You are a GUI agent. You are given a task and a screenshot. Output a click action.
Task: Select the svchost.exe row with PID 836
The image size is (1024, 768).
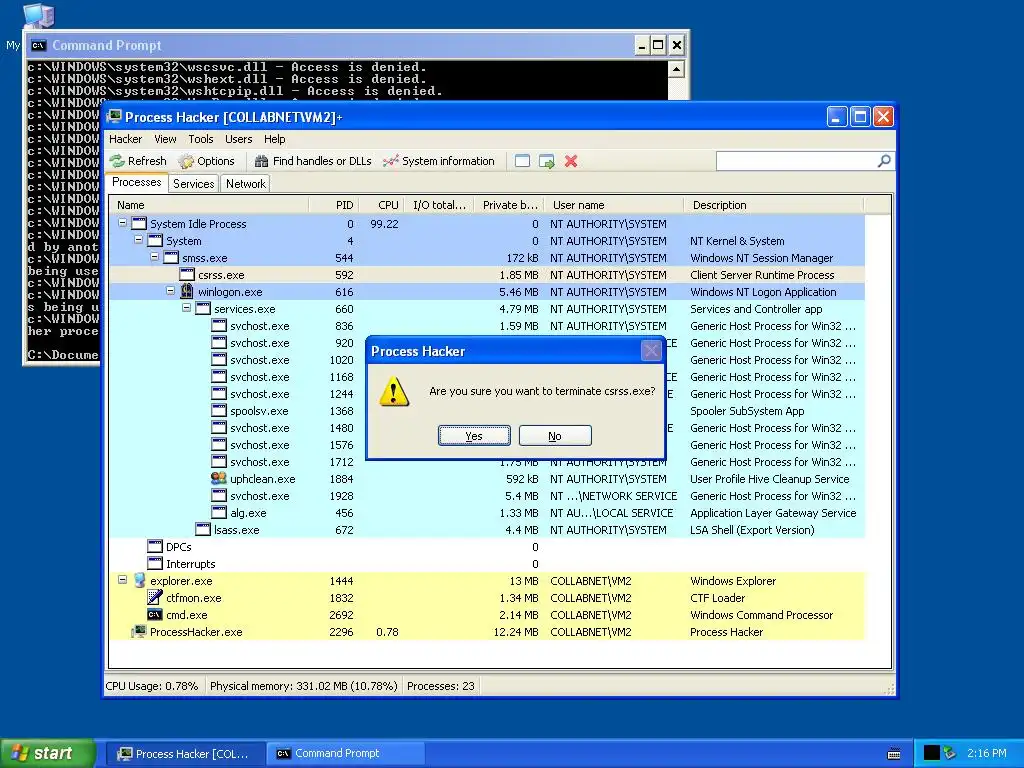(x=487, y=326)
